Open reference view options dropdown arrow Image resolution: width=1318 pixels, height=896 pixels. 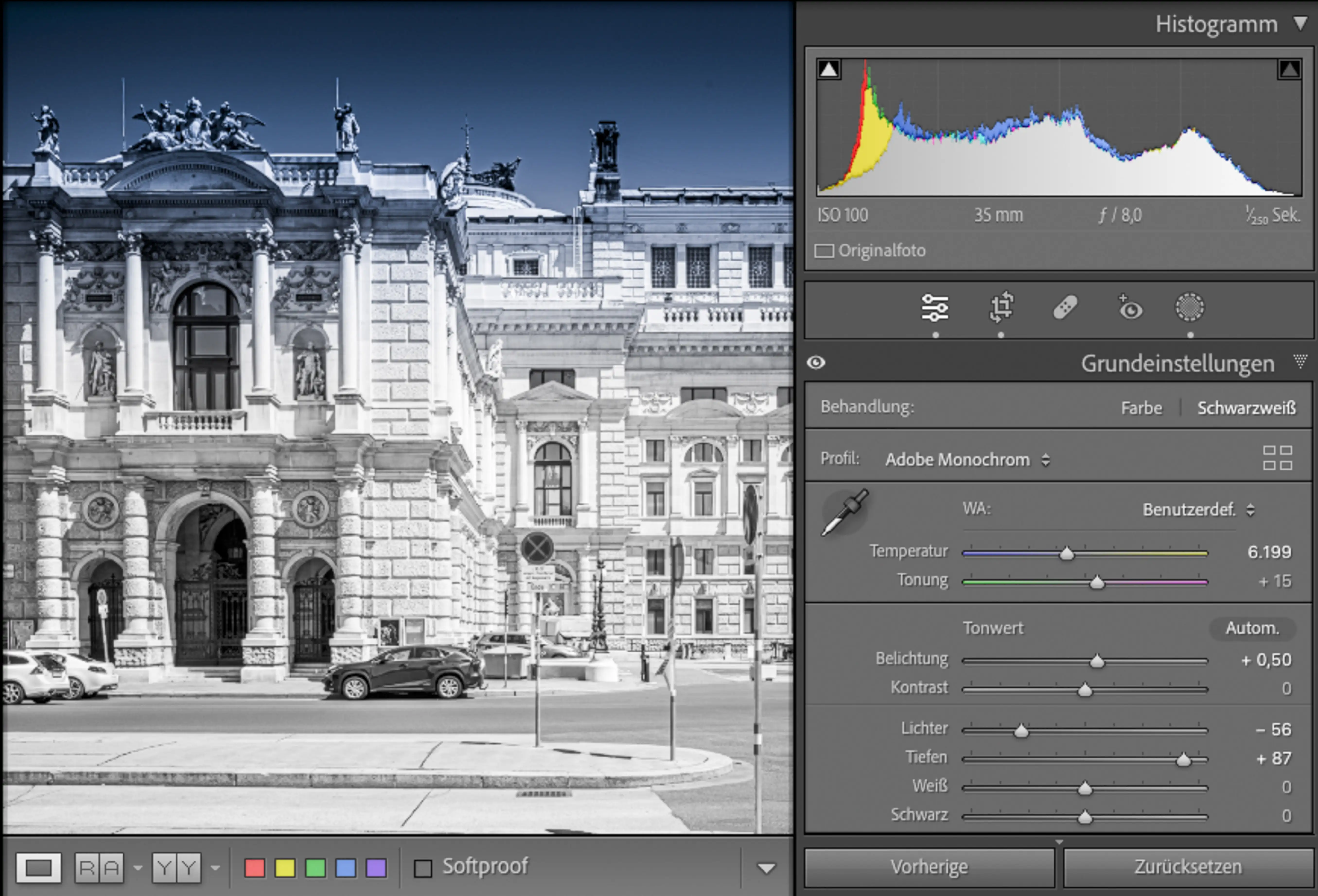(x=138, y=868)
